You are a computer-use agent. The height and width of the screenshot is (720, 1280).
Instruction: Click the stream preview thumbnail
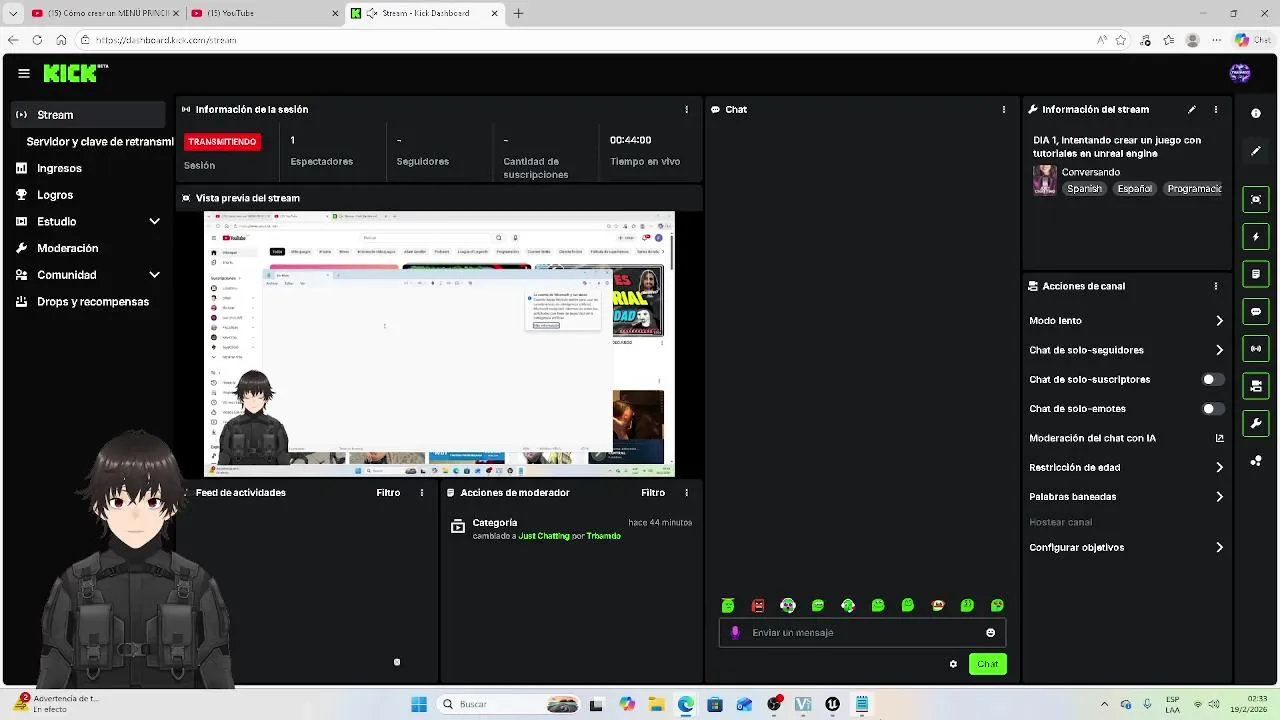click(440, 344)
